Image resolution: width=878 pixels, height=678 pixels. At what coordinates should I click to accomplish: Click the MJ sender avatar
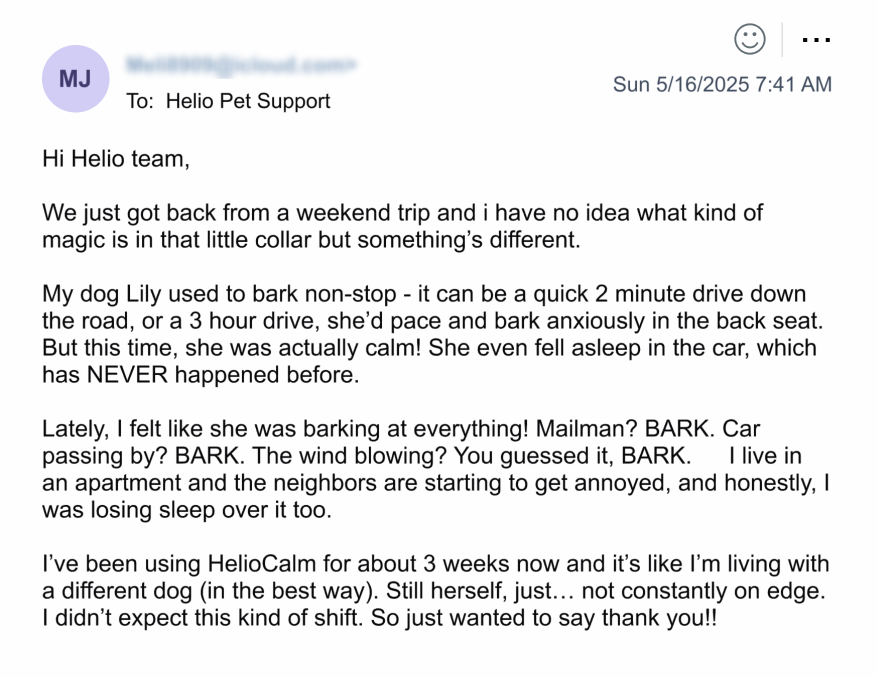point(75,78)
